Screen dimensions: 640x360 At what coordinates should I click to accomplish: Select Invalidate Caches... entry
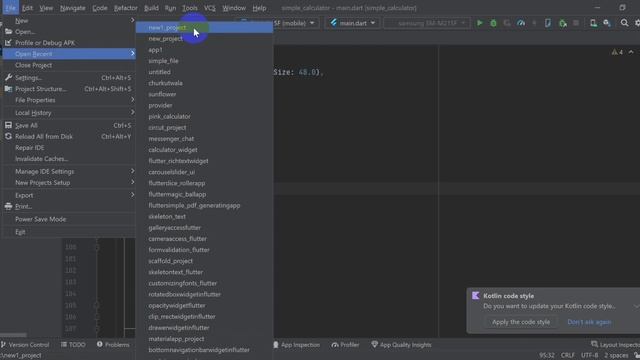(x=69, y=159)
